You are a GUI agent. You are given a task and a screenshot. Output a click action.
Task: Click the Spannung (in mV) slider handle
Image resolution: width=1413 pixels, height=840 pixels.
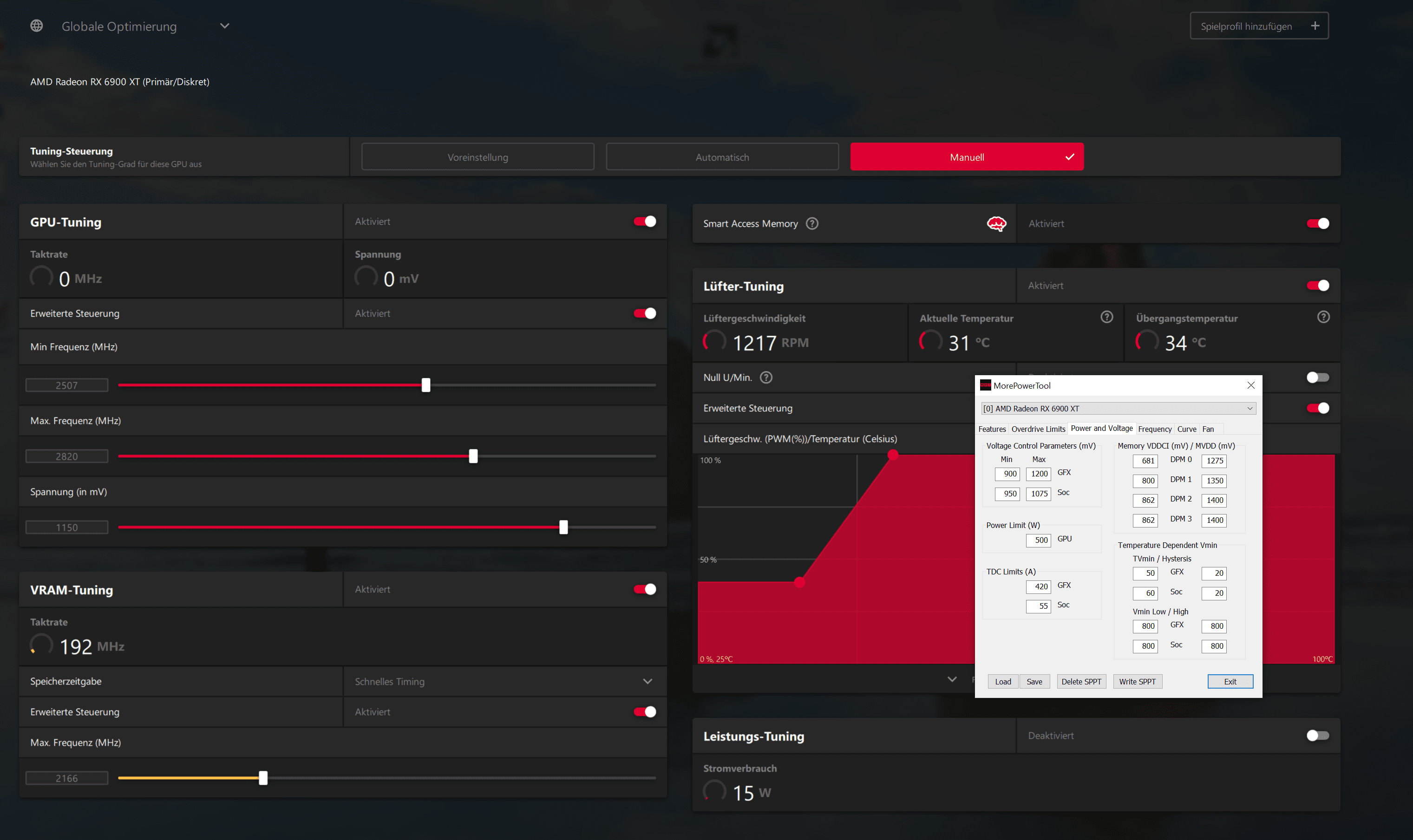pos(563,527)
